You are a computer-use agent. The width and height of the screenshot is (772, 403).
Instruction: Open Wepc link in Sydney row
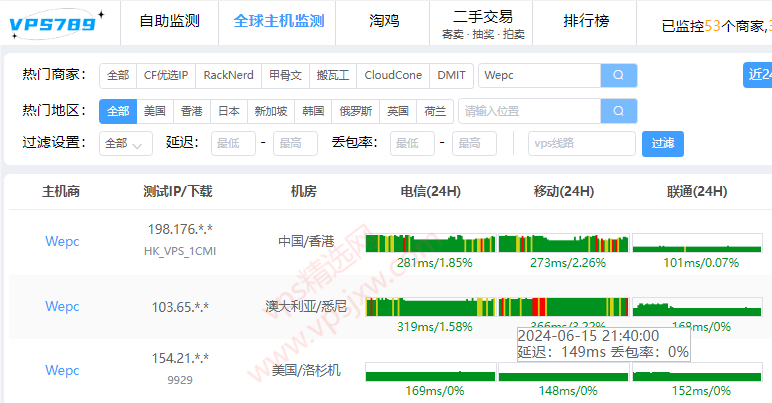point(62,306)
